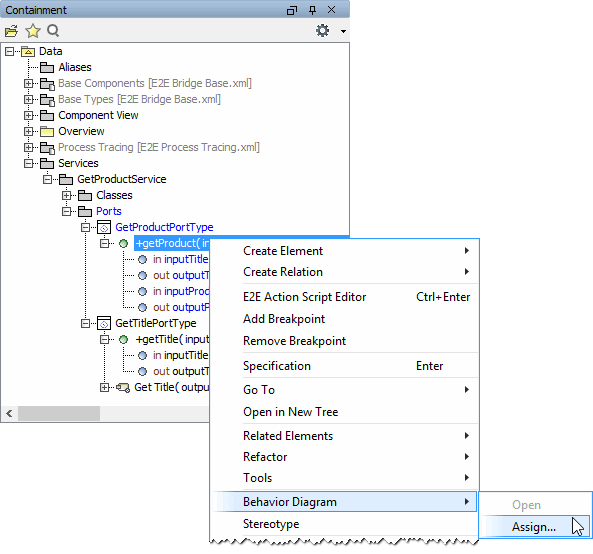Click the Get Title activity icon
Image resolution: width=593 pixels, height=554 pixels.
[x=123, y=388]
